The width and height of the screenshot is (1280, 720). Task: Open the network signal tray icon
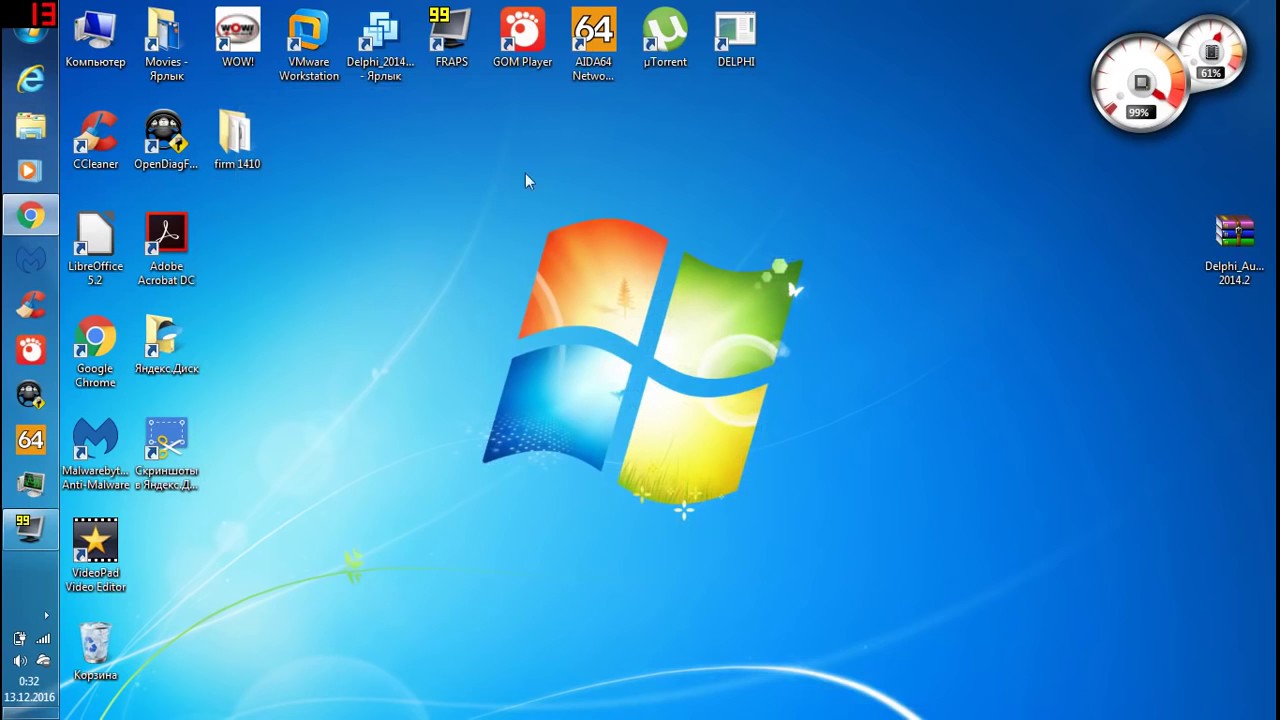pos(43,638)
